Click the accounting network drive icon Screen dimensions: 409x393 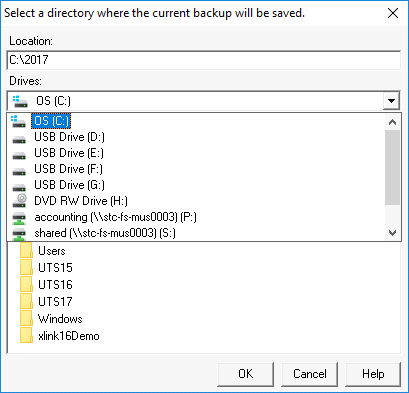pos(19,218)
